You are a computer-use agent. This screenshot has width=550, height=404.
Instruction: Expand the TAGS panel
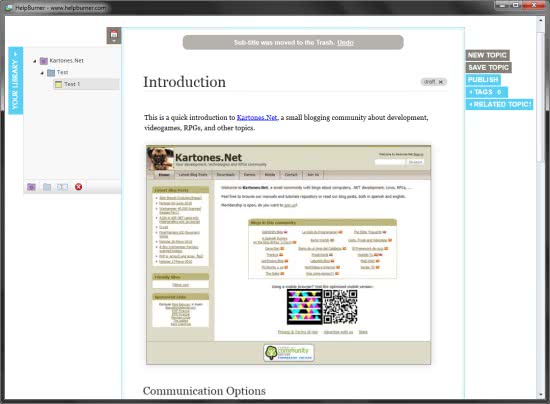(x=486, y=92)
